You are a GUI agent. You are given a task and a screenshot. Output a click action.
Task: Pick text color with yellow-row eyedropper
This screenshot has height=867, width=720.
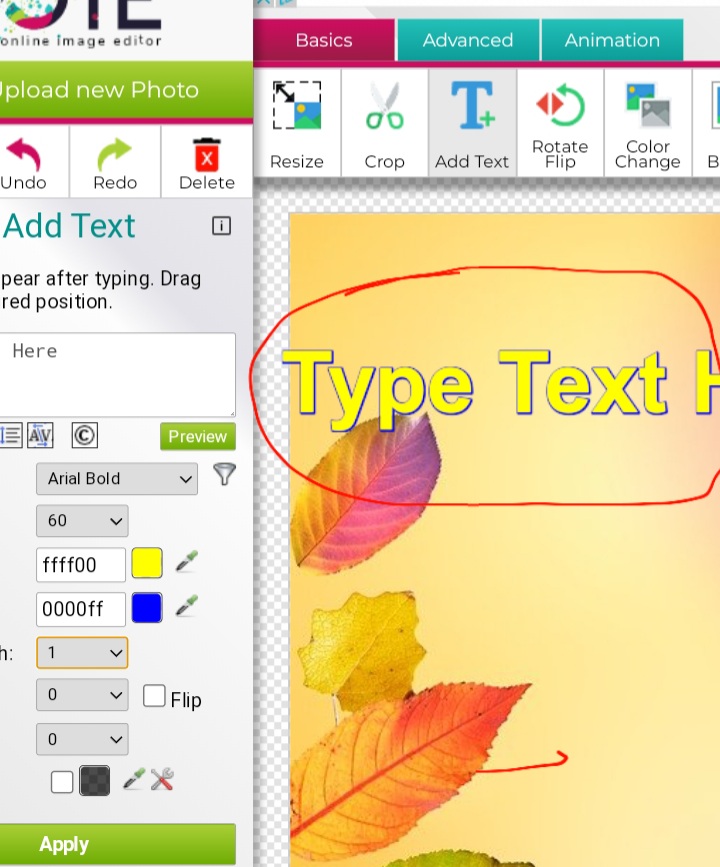point(186,562)
